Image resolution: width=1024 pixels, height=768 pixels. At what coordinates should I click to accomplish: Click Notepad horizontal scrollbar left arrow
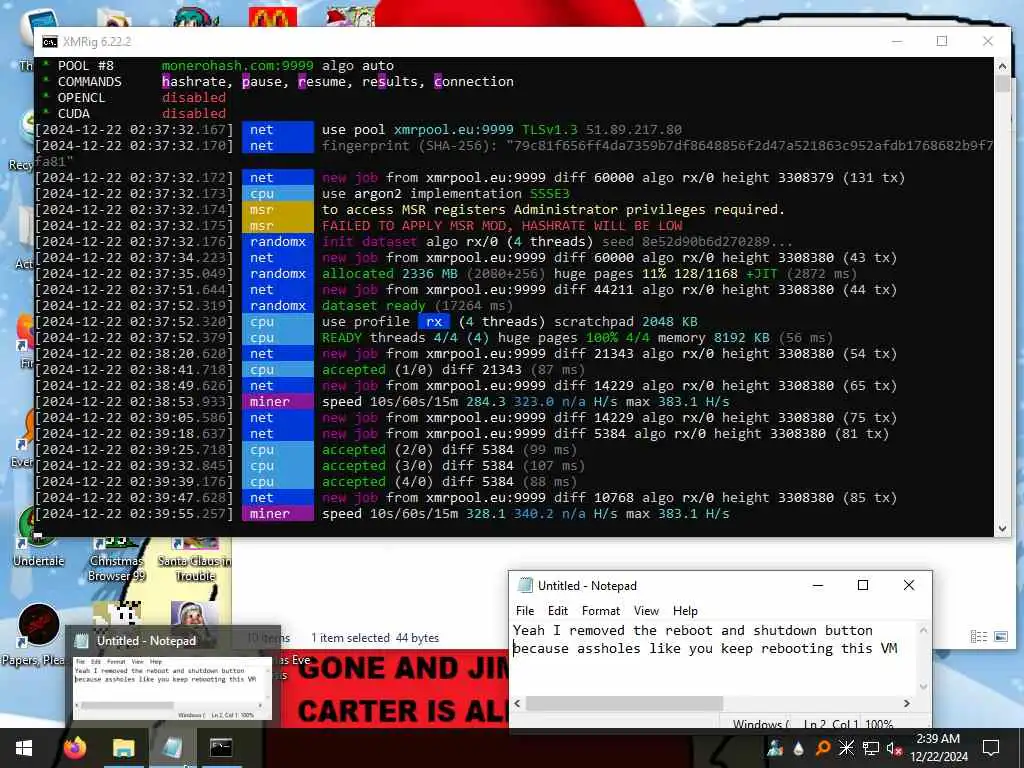point(517,703)
